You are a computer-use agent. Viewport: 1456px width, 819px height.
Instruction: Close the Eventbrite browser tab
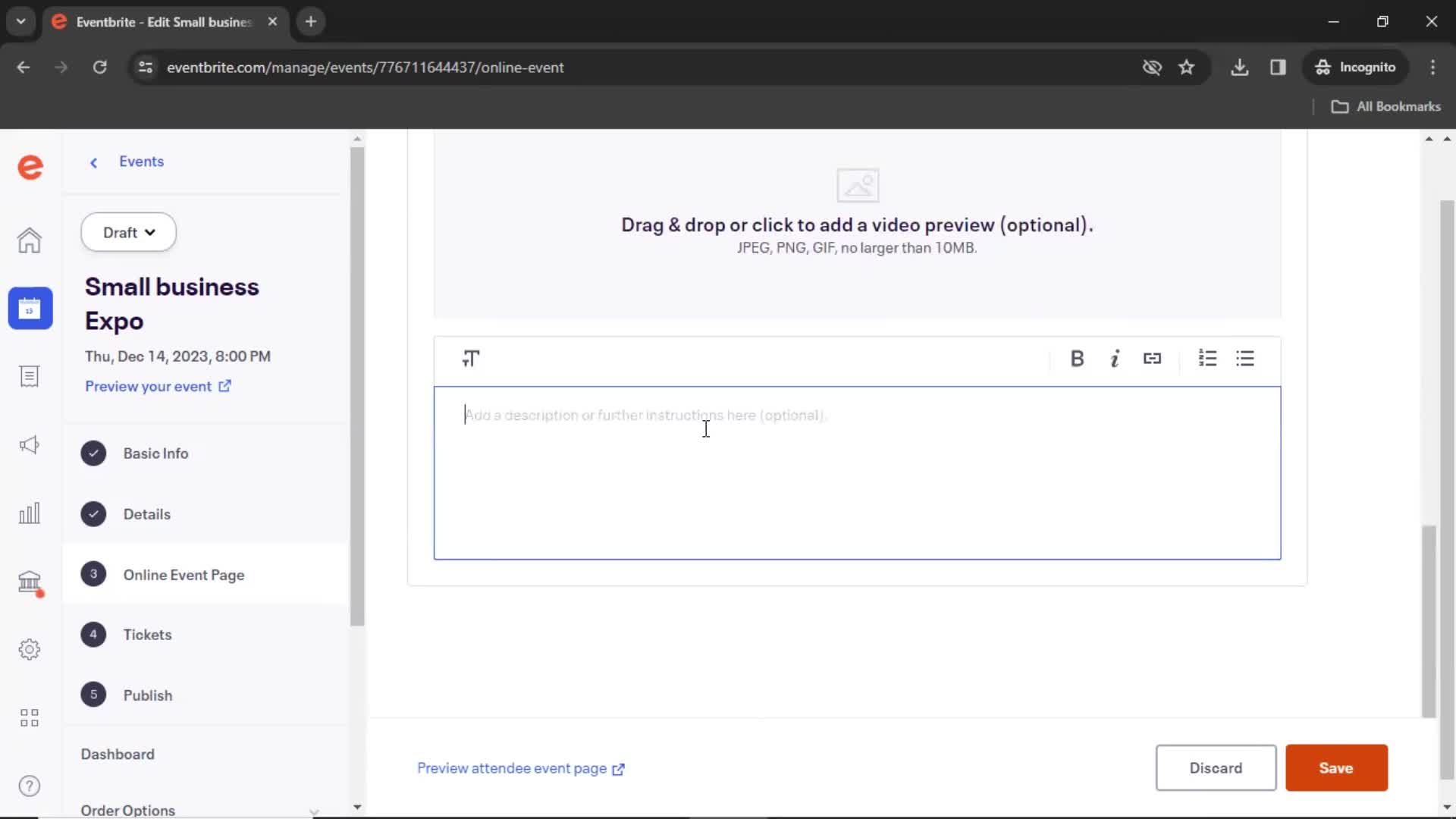[x=272, y=21]
